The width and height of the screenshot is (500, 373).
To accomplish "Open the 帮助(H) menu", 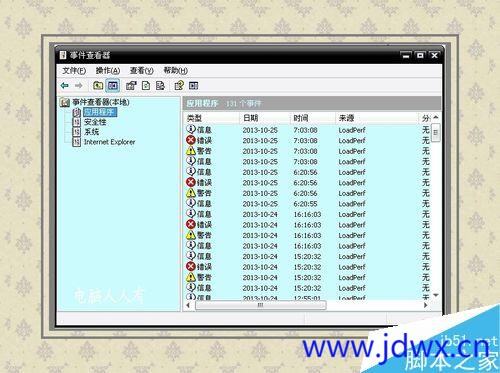I will (175, 71).
